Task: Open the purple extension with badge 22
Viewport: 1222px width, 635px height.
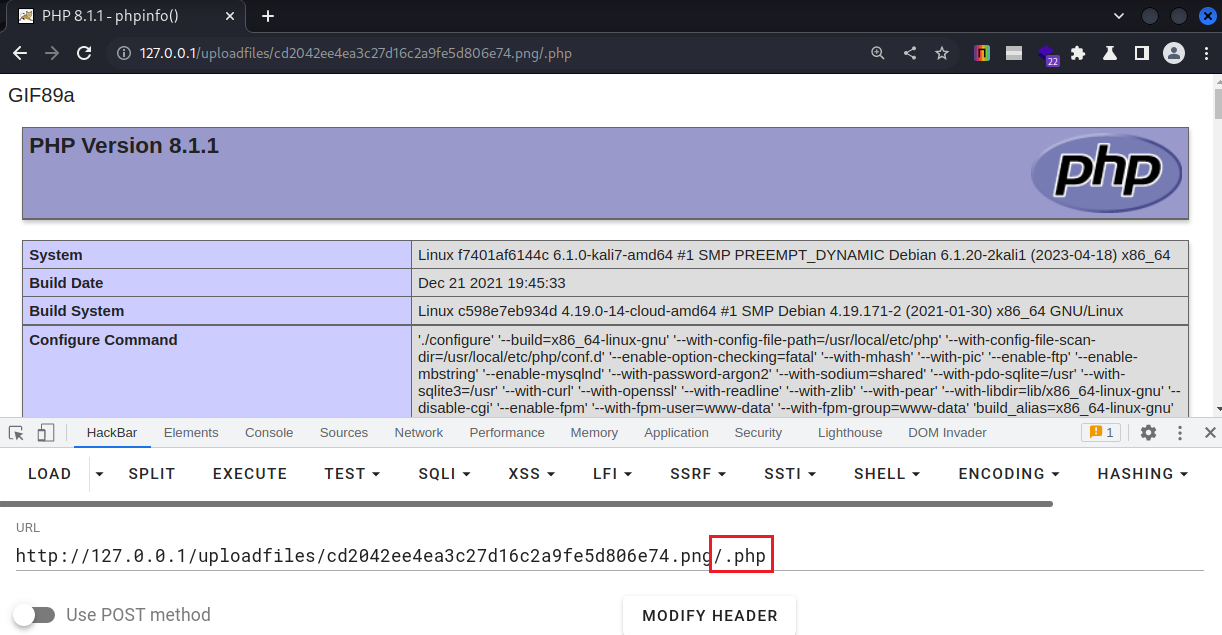Action: (x=1047, y=55)
